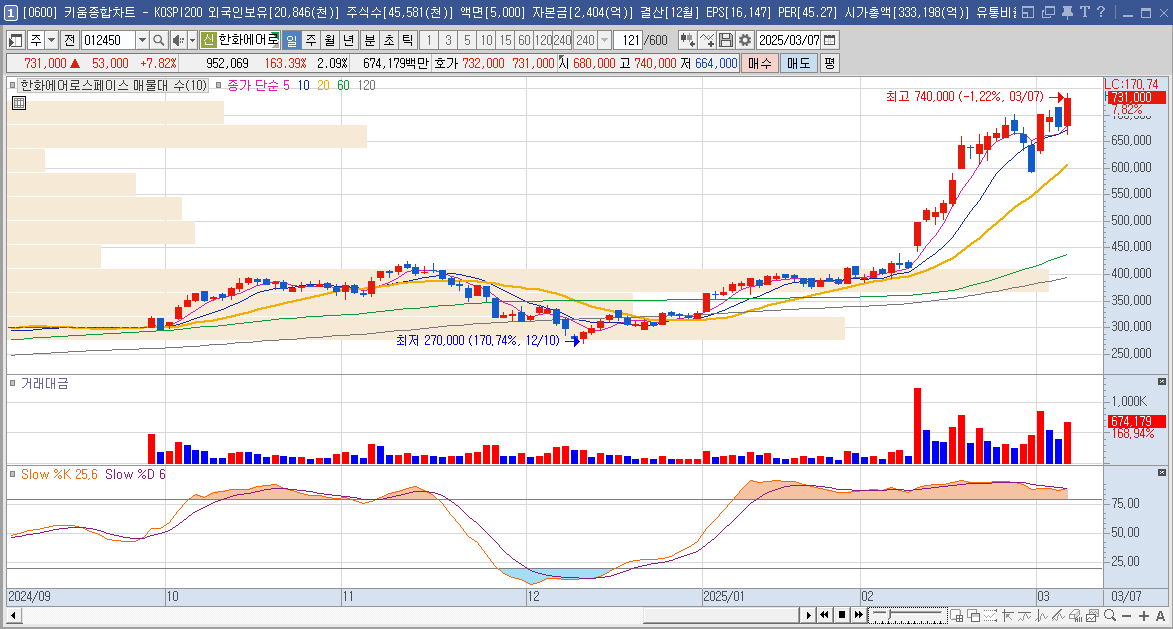Collapse the 거래대금 volume panel corner button

pyautogui.click(x=1162, y=381)
